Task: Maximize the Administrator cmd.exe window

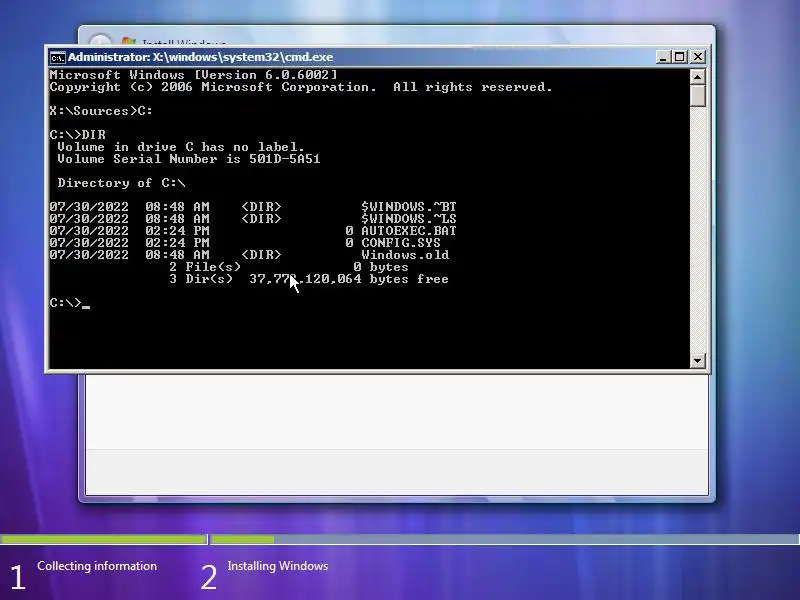Action: click(680, 57)
